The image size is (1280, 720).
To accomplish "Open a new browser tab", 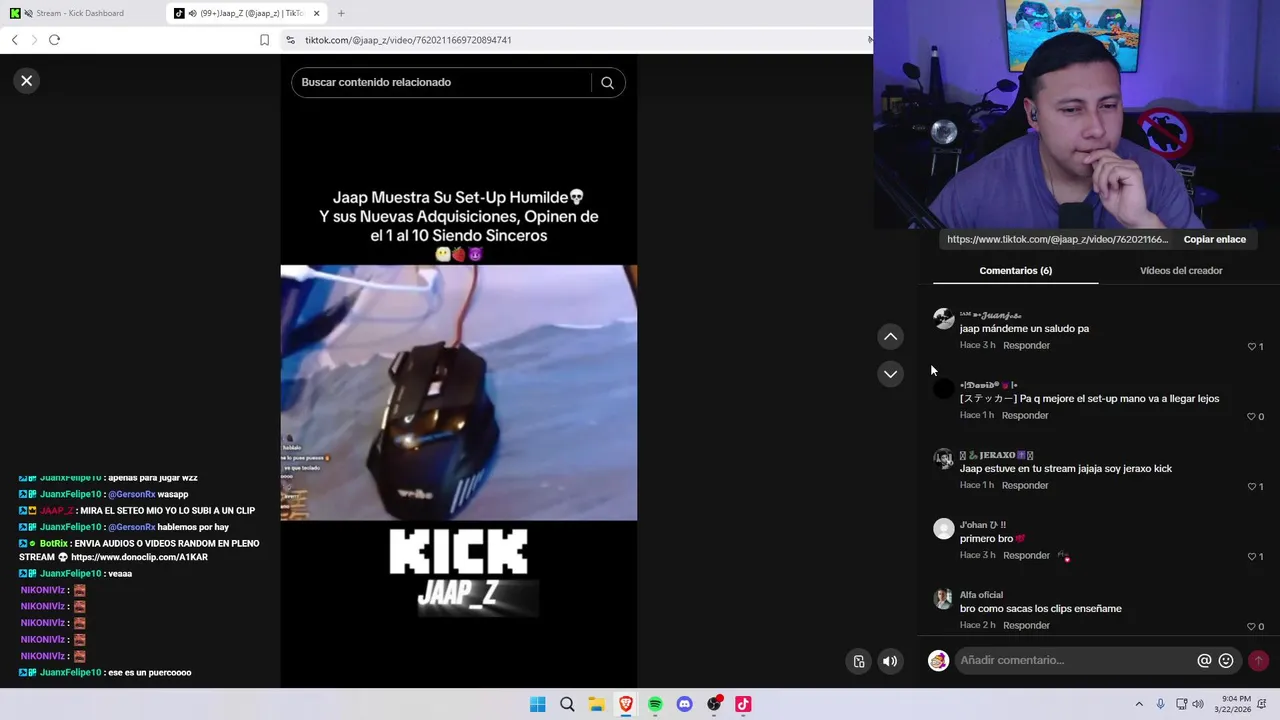I will [x=341, y=13].
